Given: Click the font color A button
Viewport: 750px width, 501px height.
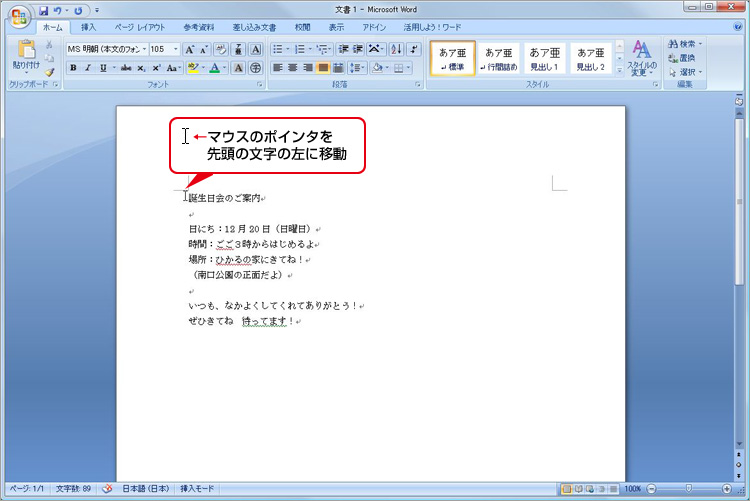Looking at the screenshot, I should click(x=215, y=68).
